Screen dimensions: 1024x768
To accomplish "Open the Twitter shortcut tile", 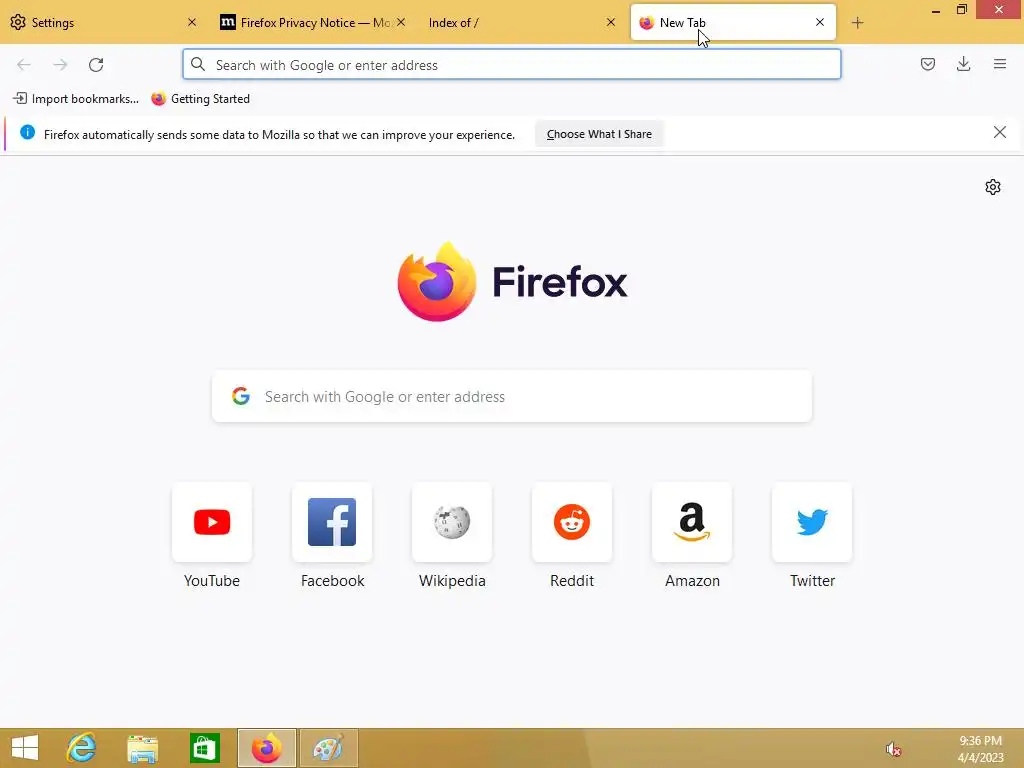I will (812, 522).
